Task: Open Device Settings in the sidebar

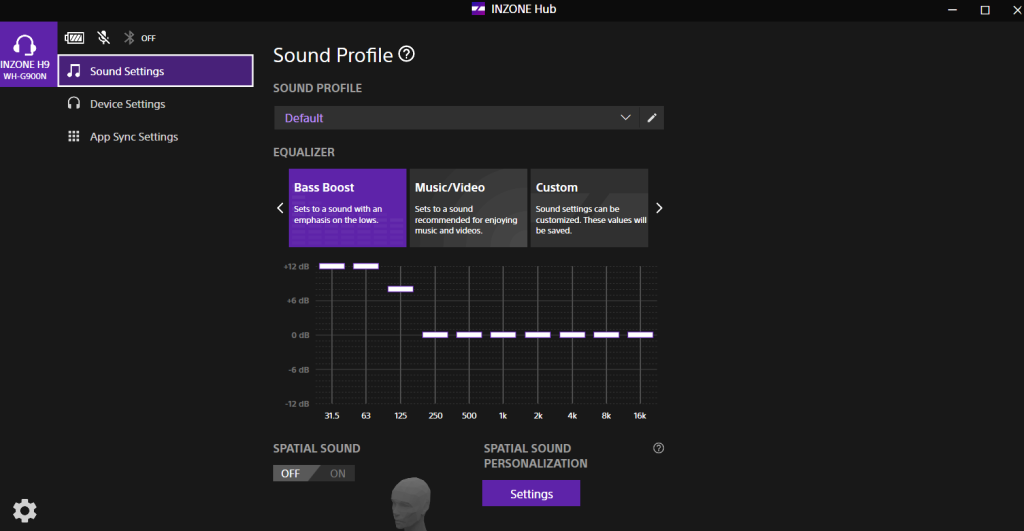Action: tap(127, 104)
